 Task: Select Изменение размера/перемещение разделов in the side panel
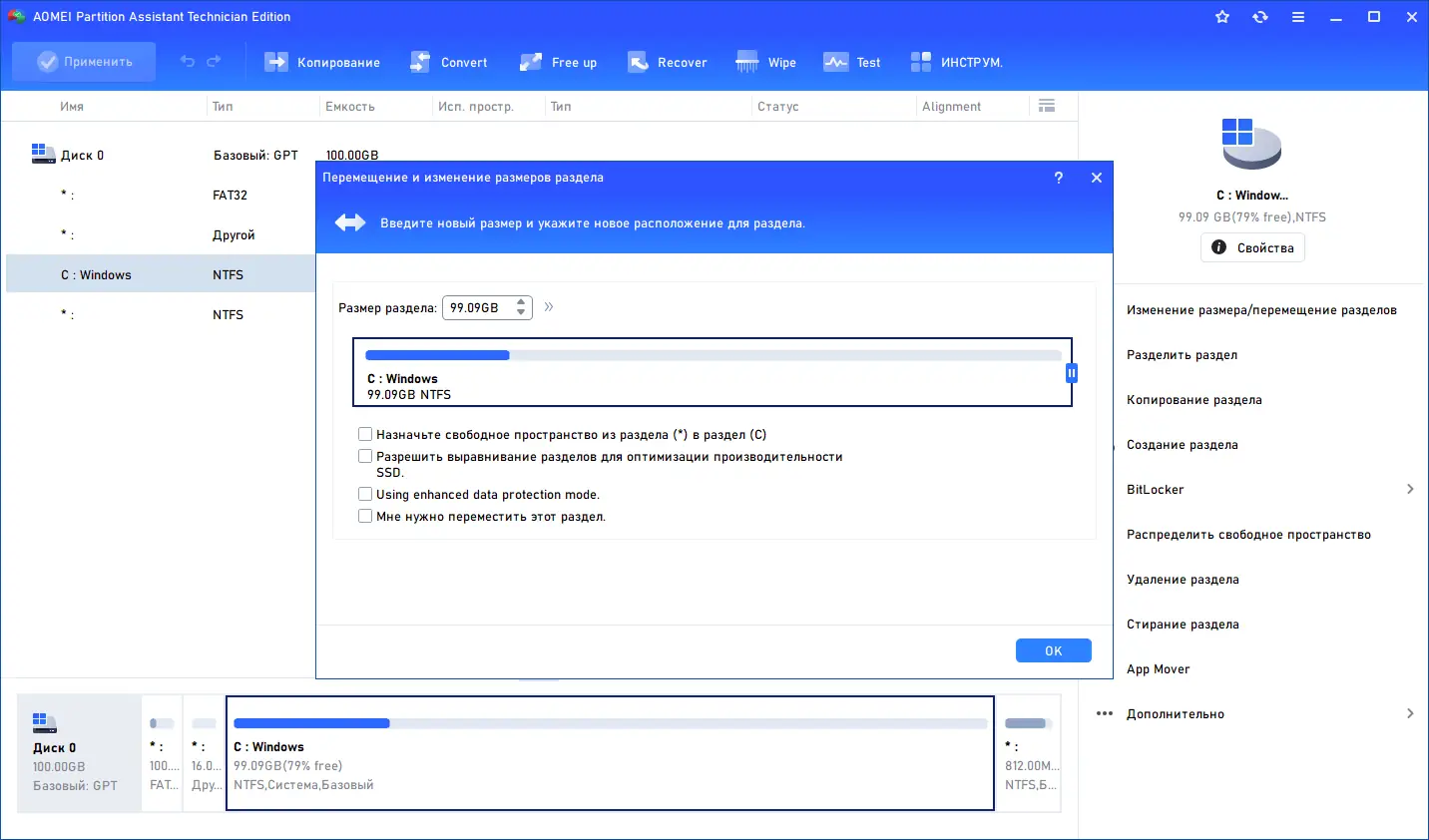[x=1261, y=310]
